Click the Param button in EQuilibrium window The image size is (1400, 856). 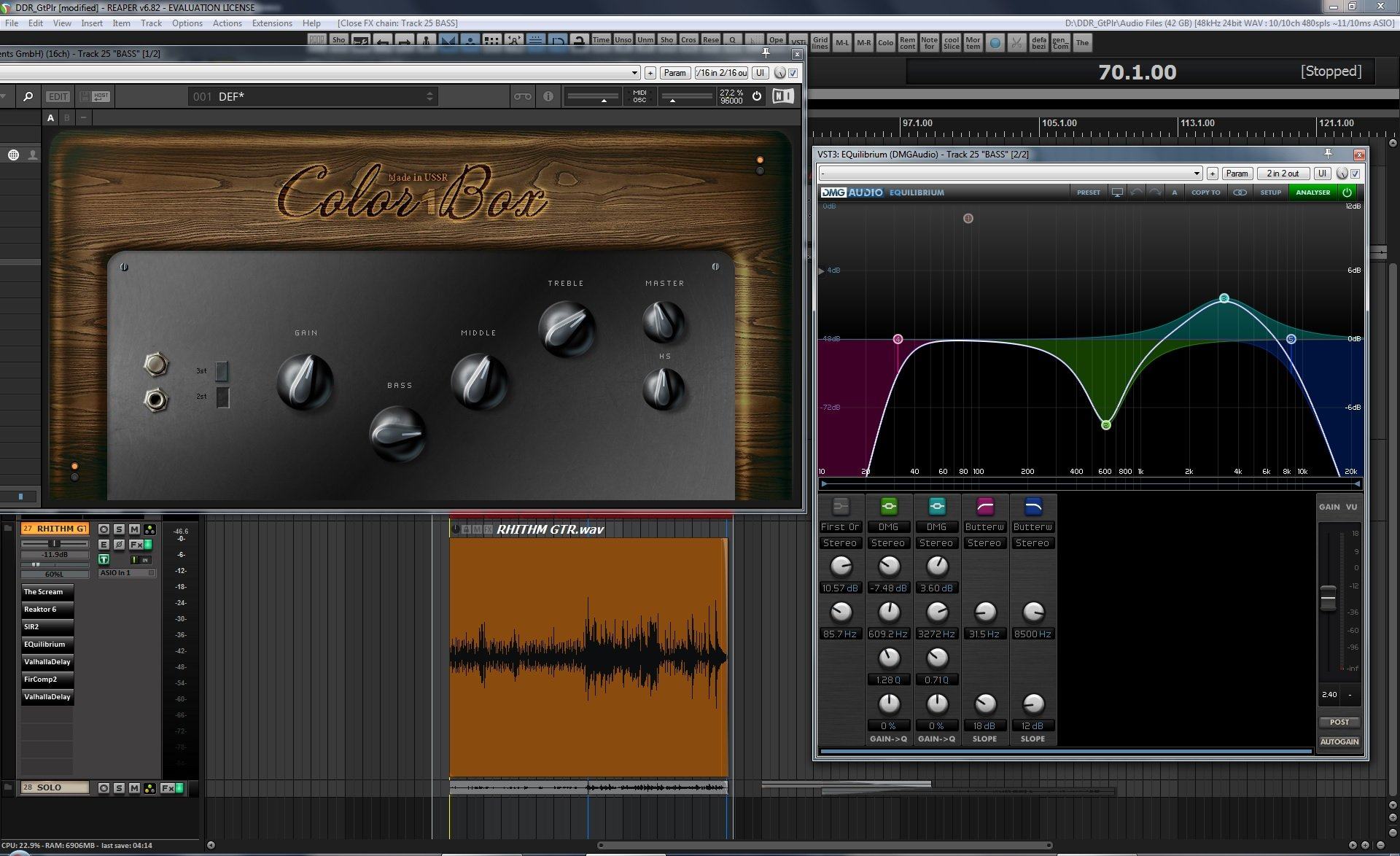(x=1237, y=174)
